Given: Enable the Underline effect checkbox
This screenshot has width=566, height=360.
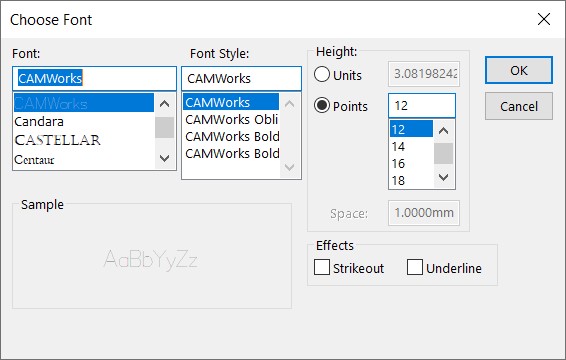Looking at the screenshot, I should (x=414, y=268).
